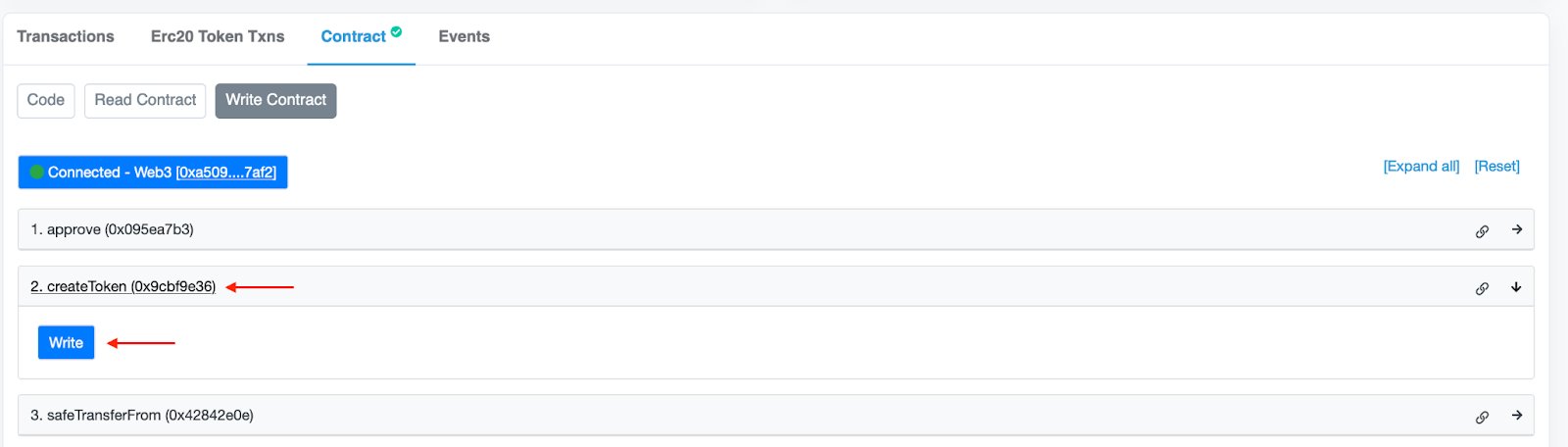Switch to the Transactions tab
This screenshot has width=1568, height=447.
(66, 36)
